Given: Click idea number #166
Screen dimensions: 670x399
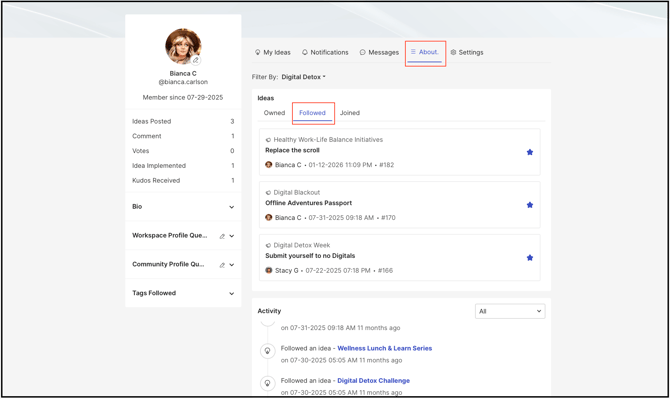Looking at the screenshot, I should pyautogui.click(x=385, y=270).
